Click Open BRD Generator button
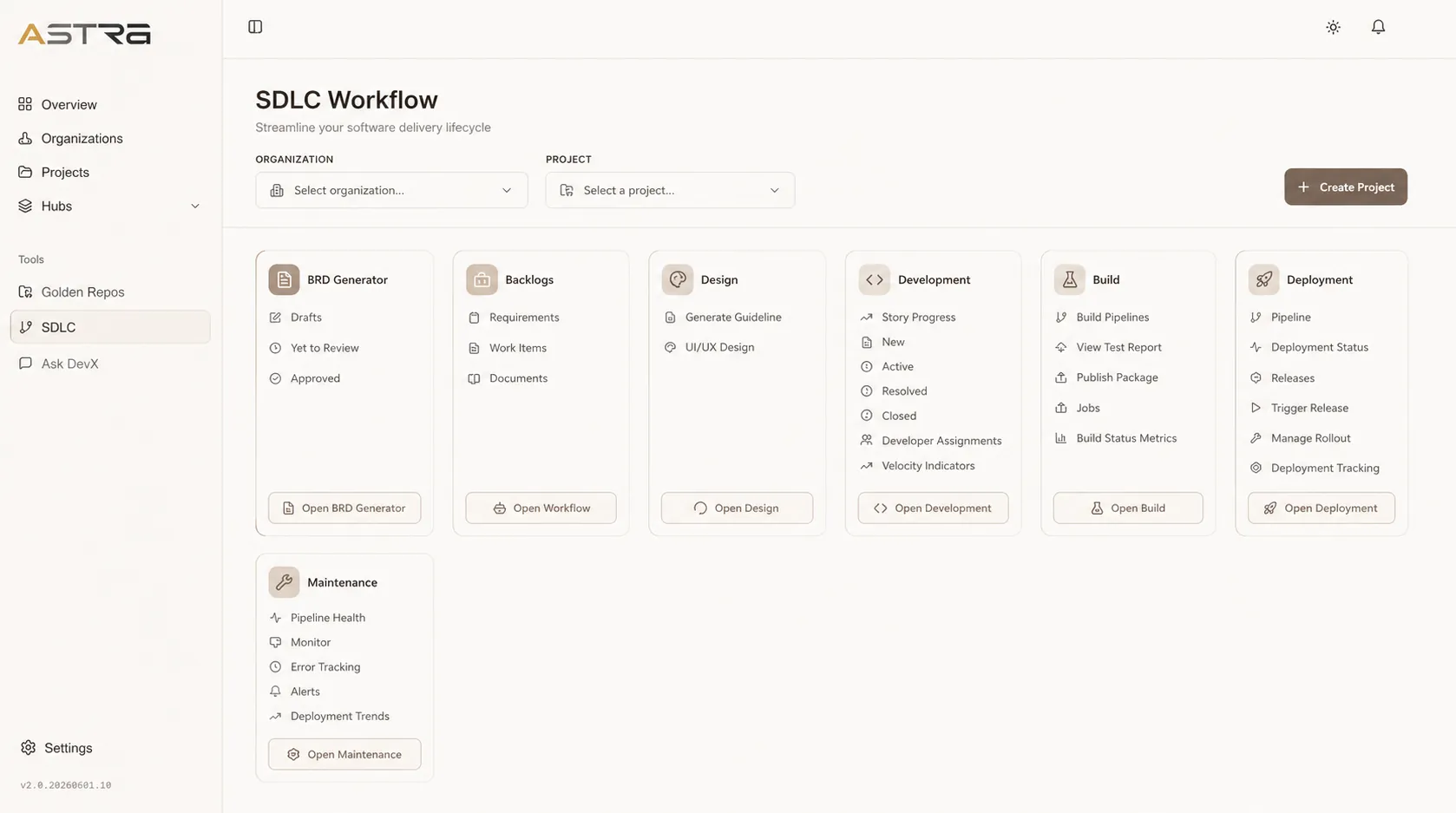 pyautogui.click(x=344, y=508)
